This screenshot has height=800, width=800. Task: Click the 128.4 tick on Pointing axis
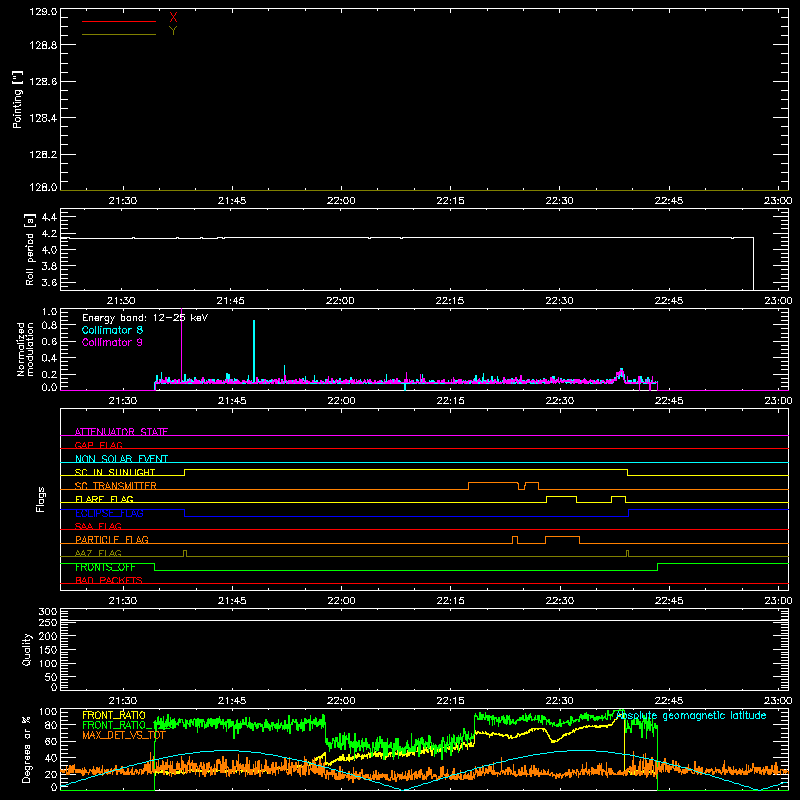tap(43, 118)
